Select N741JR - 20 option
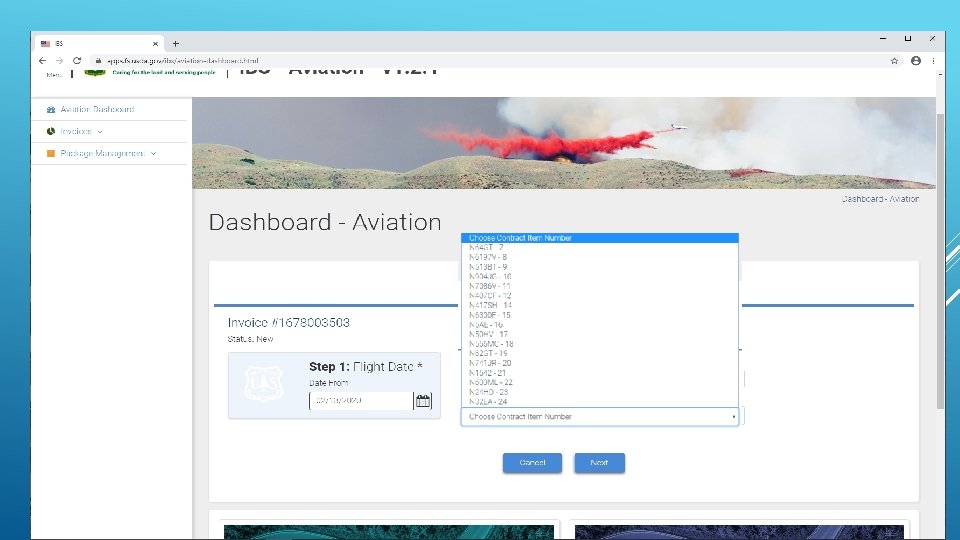This screenshot has height=540, width=960. [x=599, y=363]
